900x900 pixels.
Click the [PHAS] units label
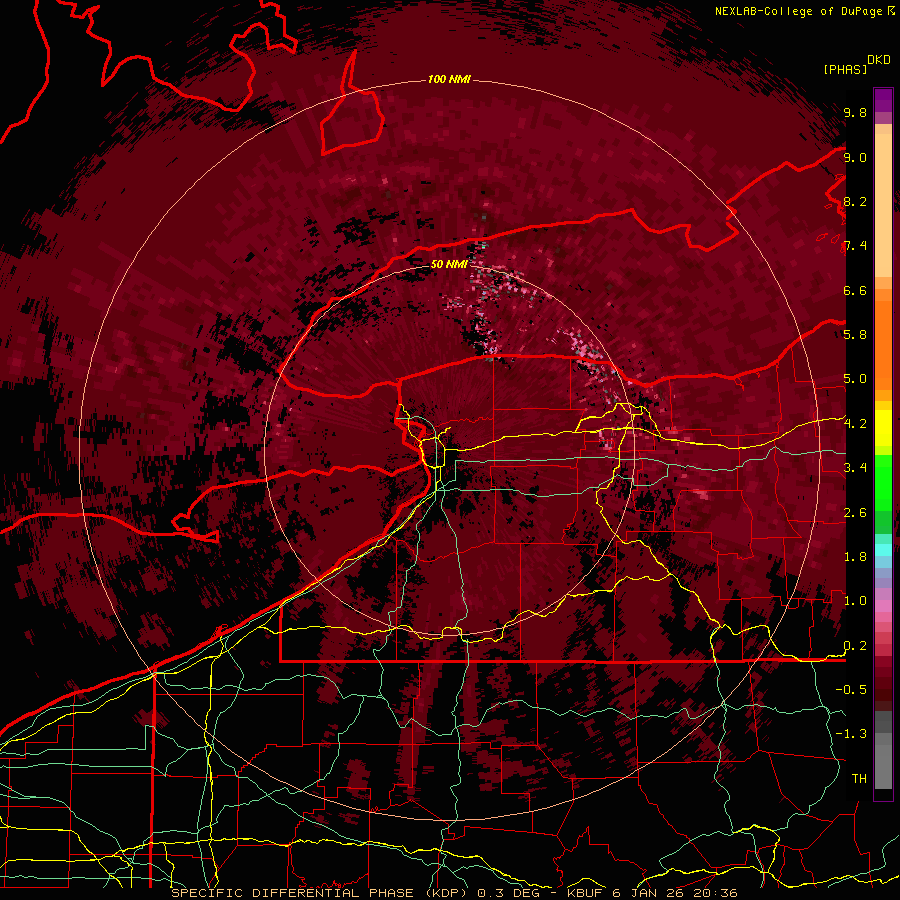[845, 69]
